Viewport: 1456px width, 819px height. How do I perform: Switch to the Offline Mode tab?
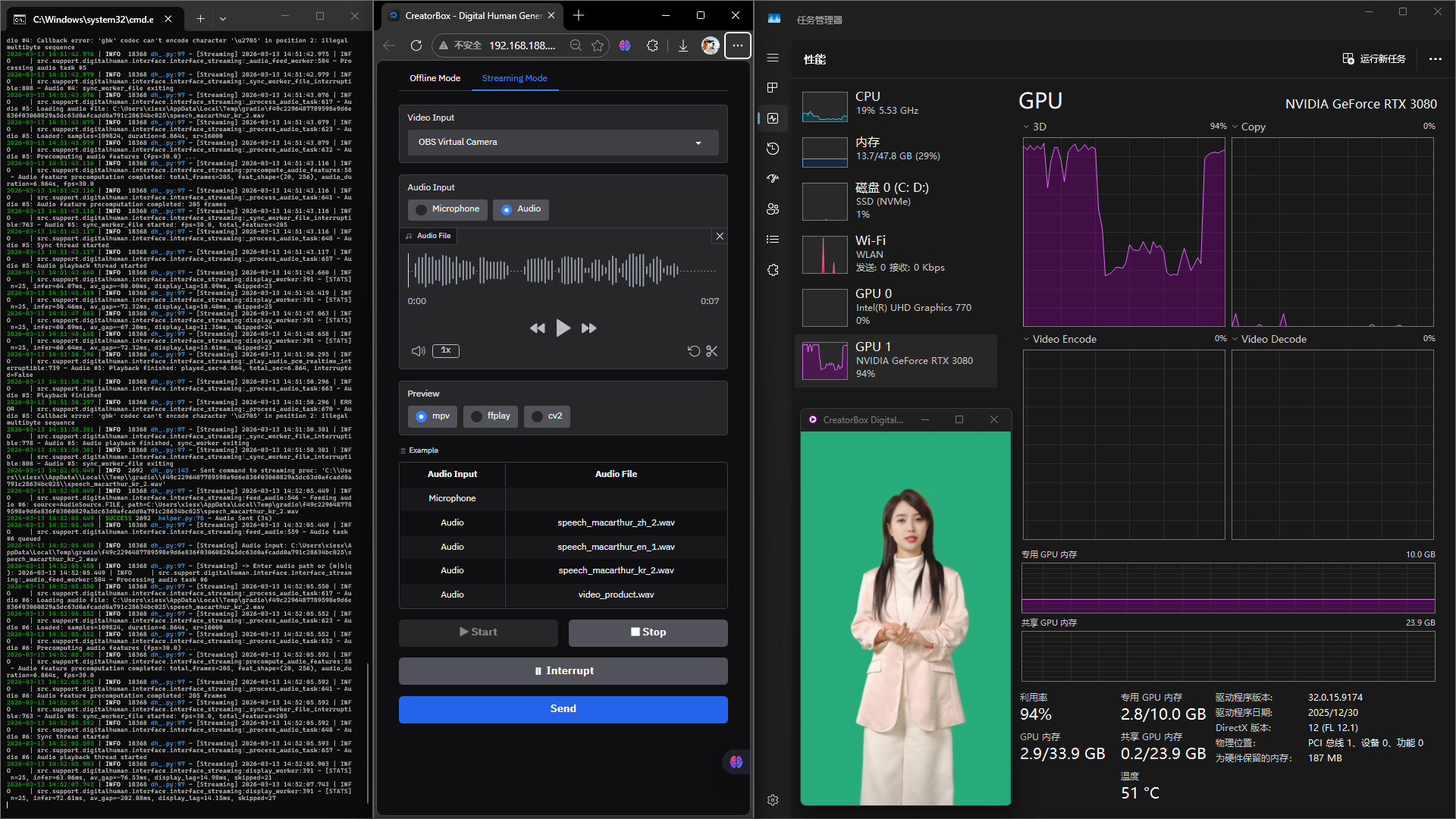click(x=435, y=78)
